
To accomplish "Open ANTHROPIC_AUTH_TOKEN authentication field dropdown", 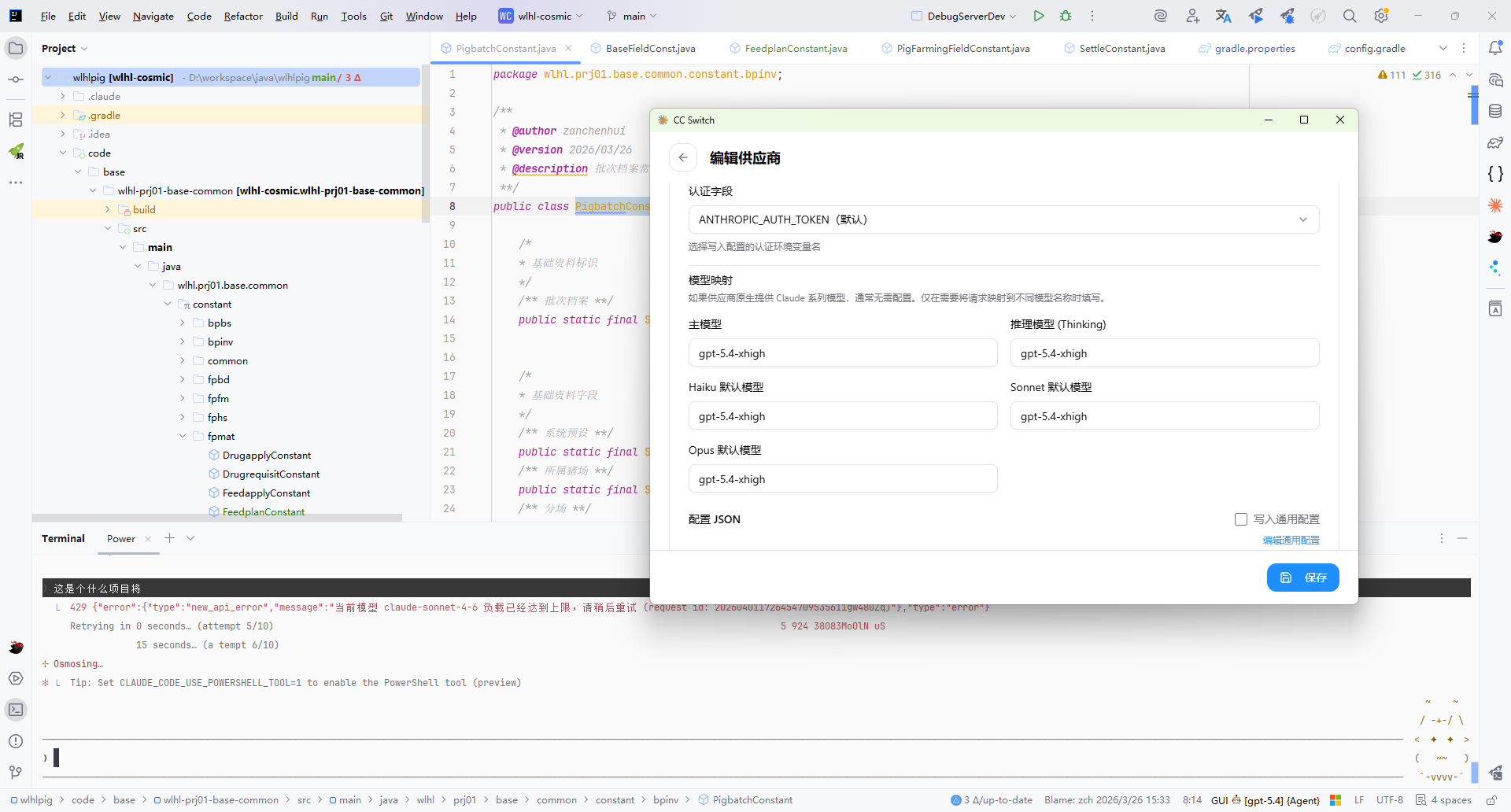I will (x=1003, y=220).
